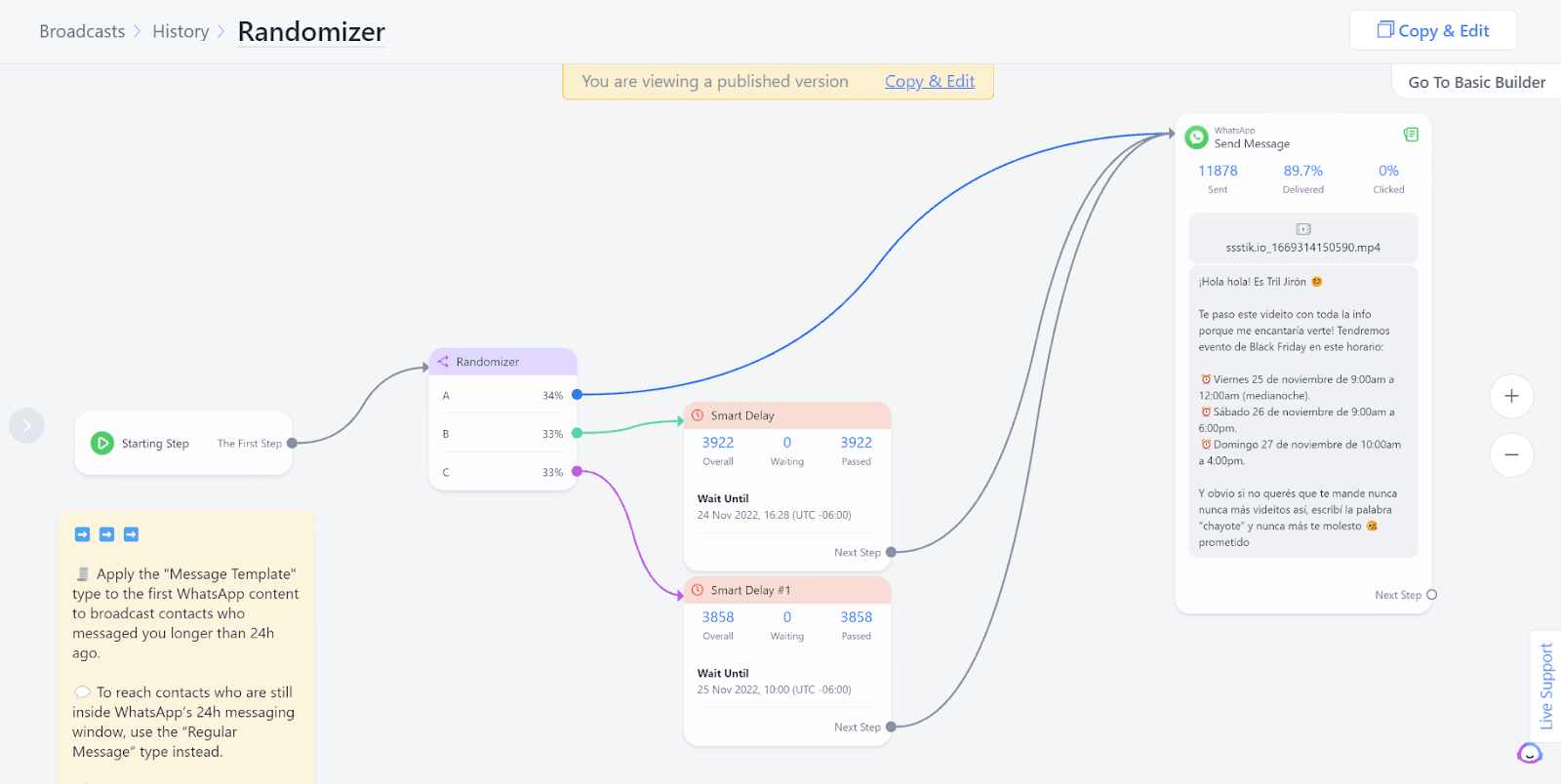This screenshot has width=1561, height=784.
Task: Click the WhatsApp icon on Send Message node
Action: point(1196,137)
